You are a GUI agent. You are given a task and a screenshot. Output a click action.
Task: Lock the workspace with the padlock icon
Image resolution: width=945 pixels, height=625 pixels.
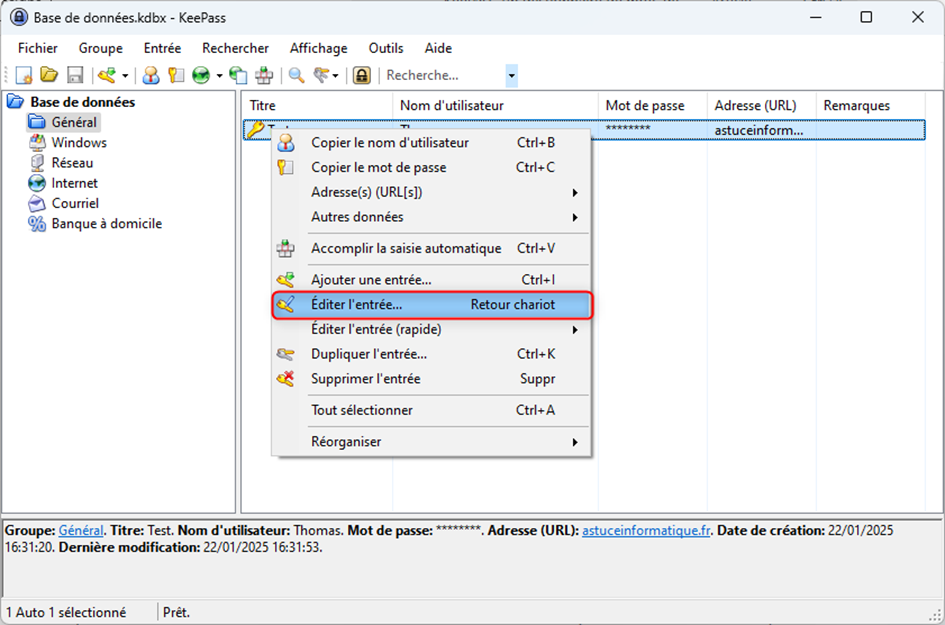point(360,75)
